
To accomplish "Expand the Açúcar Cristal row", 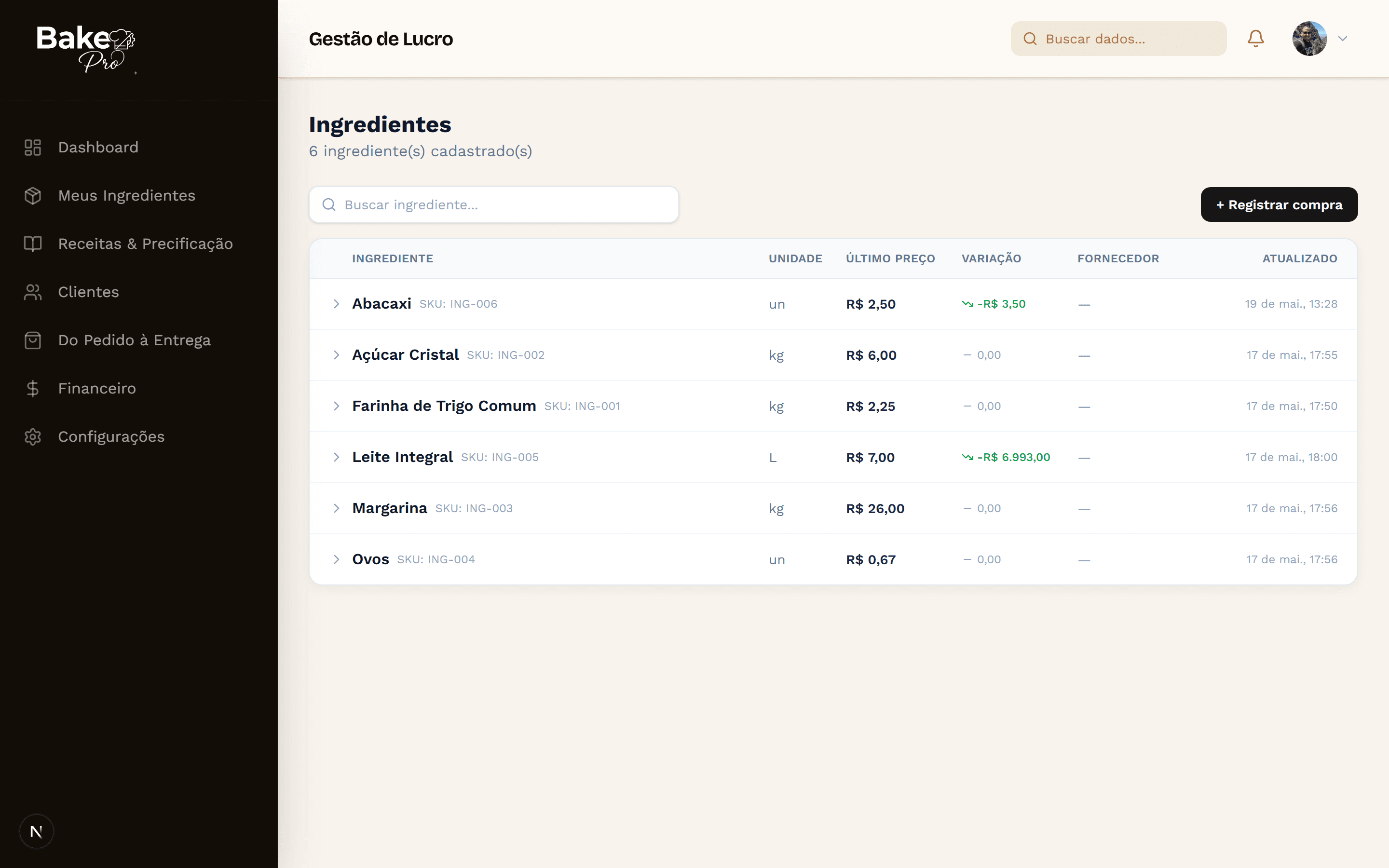I will click(x=337, y=355).
